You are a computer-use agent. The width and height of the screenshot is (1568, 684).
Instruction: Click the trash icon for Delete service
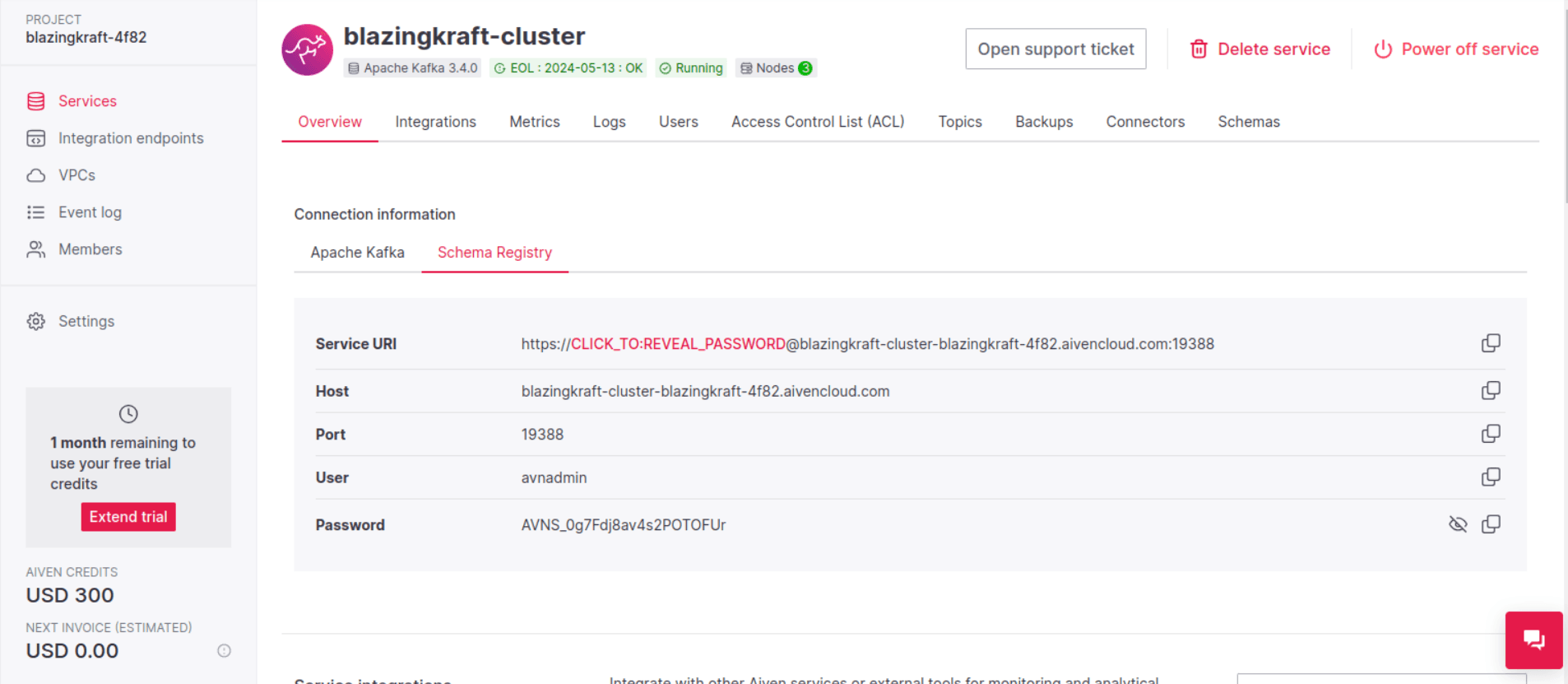[1199, 49]
